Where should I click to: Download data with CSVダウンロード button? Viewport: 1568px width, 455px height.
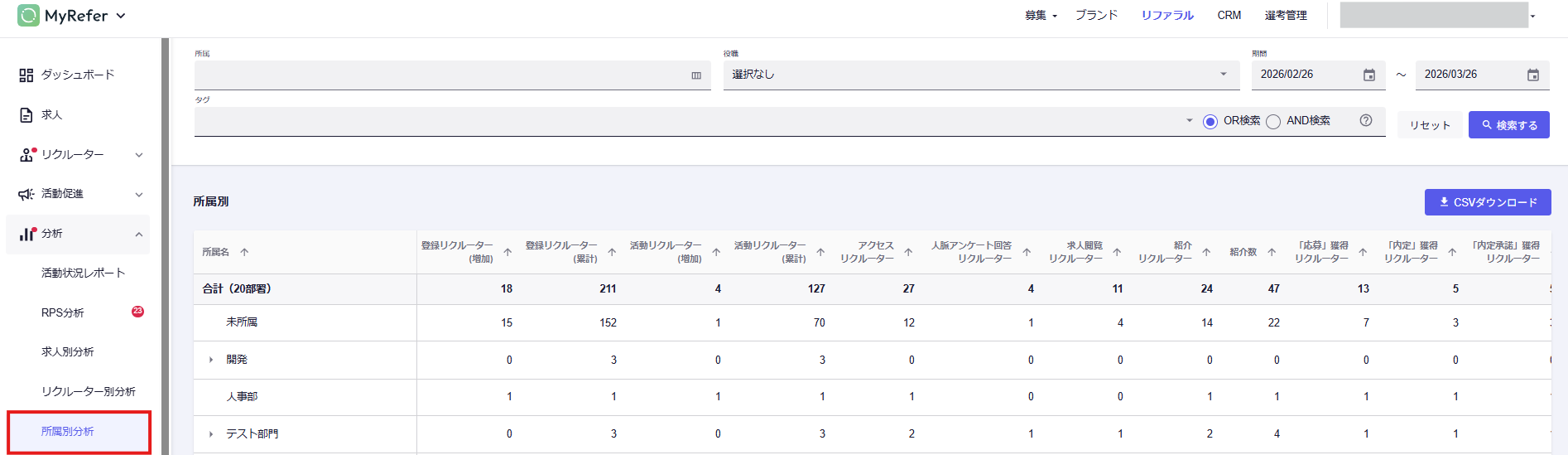click(x=1487, y=202)
